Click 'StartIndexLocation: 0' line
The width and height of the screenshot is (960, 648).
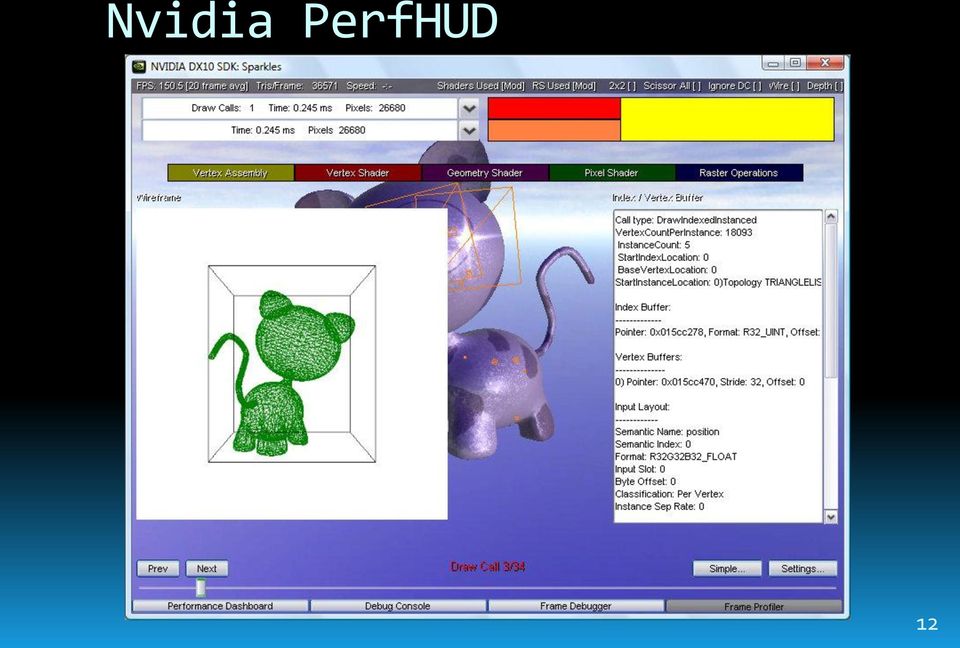(663, 257)
